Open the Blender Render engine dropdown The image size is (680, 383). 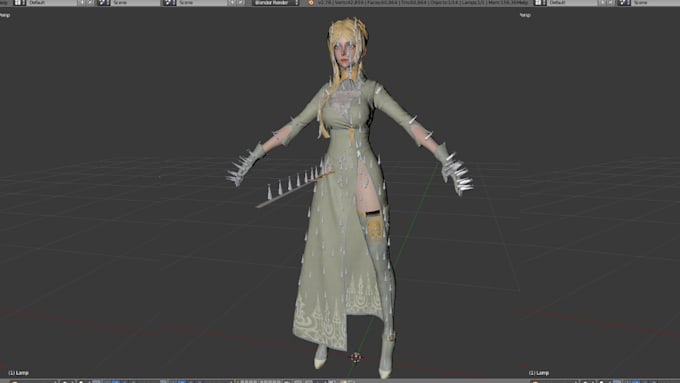point(276,3)
